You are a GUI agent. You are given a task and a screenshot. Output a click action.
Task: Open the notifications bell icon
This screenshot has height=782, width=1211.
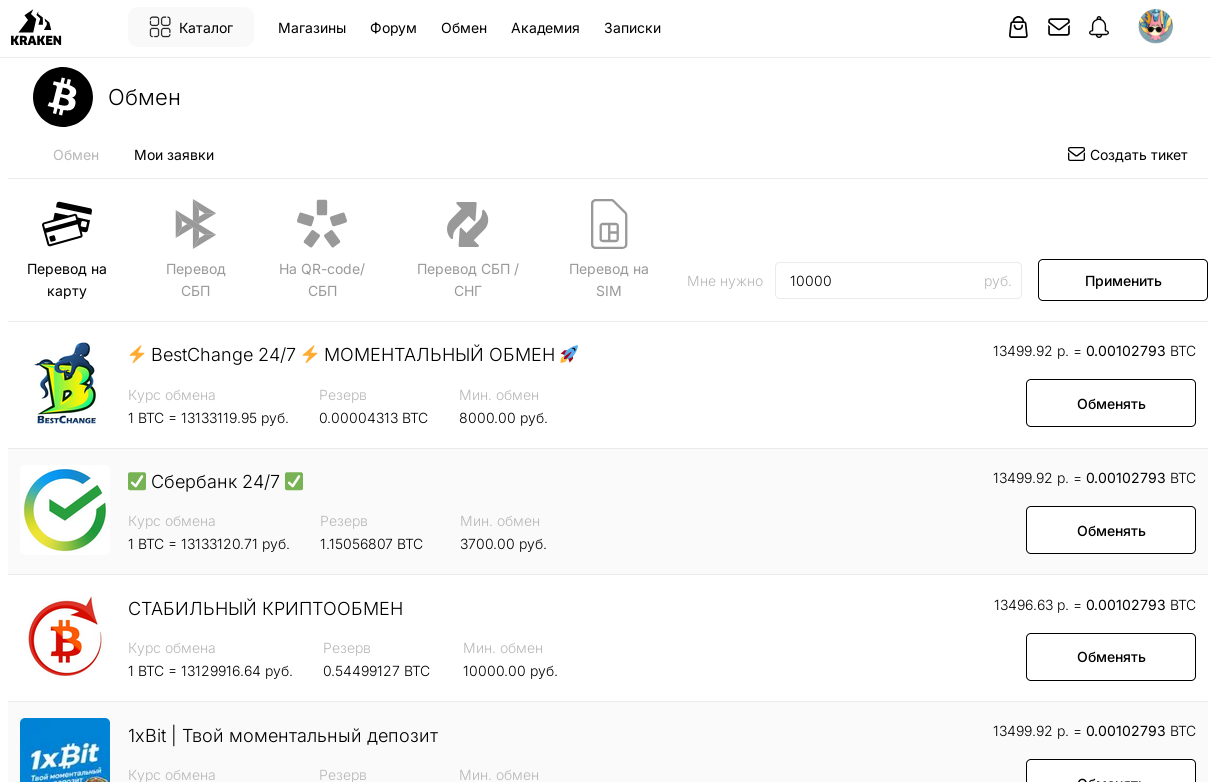click(x=1099, y=27)
